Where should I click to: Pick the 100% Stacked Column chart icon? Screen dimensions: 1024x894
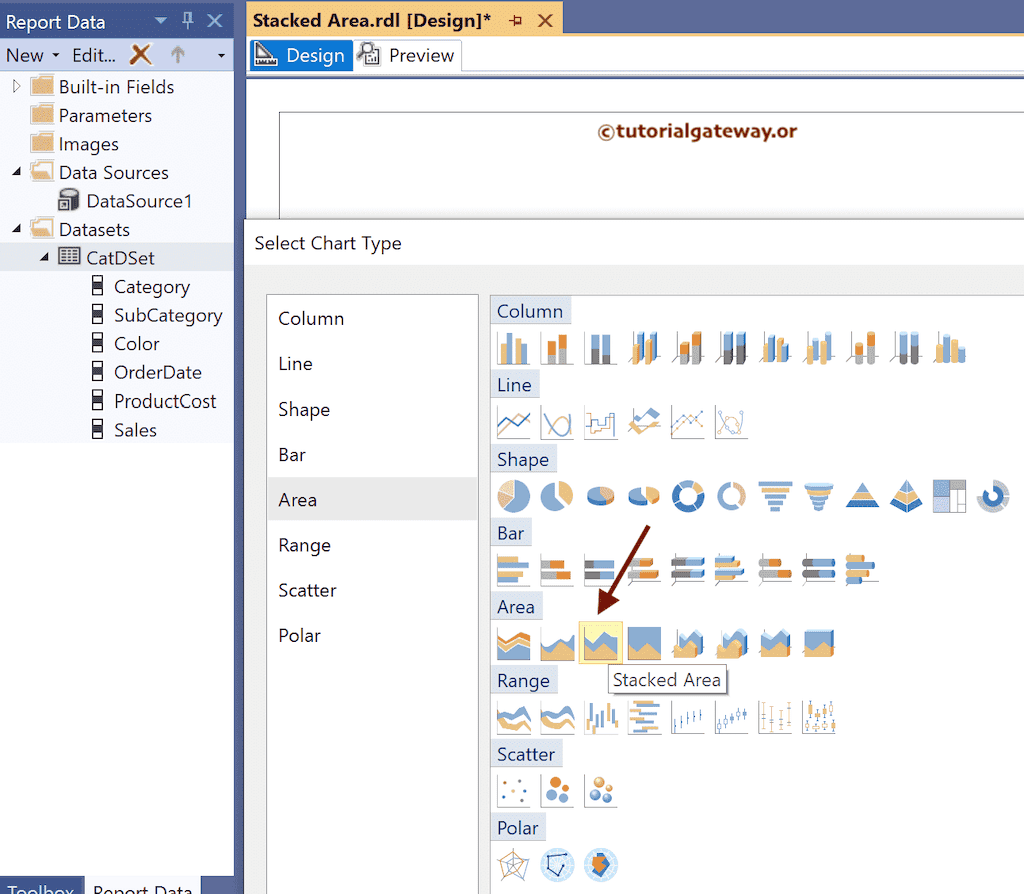600,347
